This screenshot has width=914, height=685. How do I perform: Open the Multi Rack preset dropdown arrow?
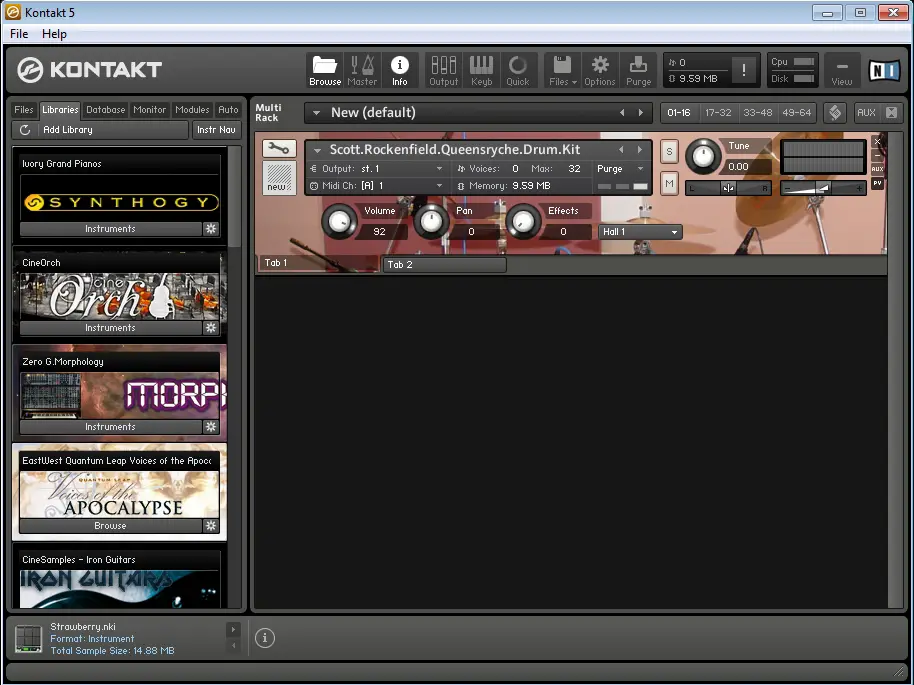click(316, 113)
